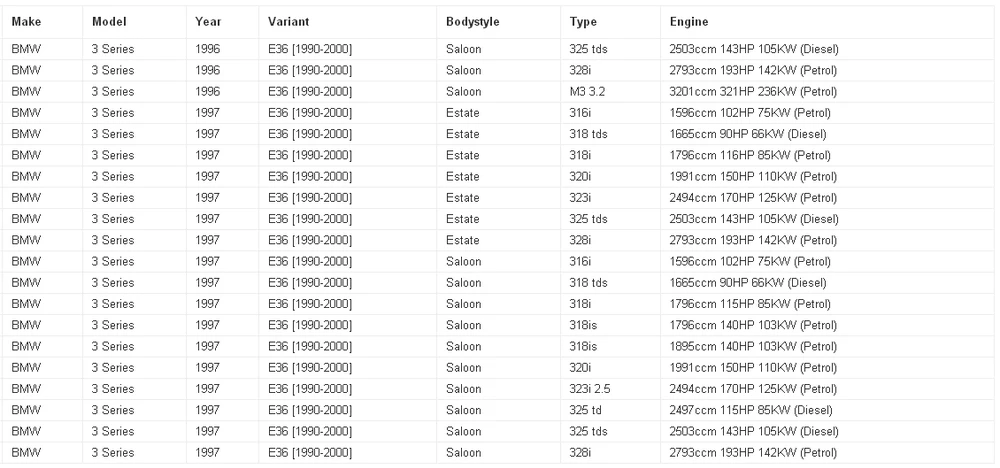Select the 325 td type cell
This screenshot has width=1000, height=468.
point(585,411)
